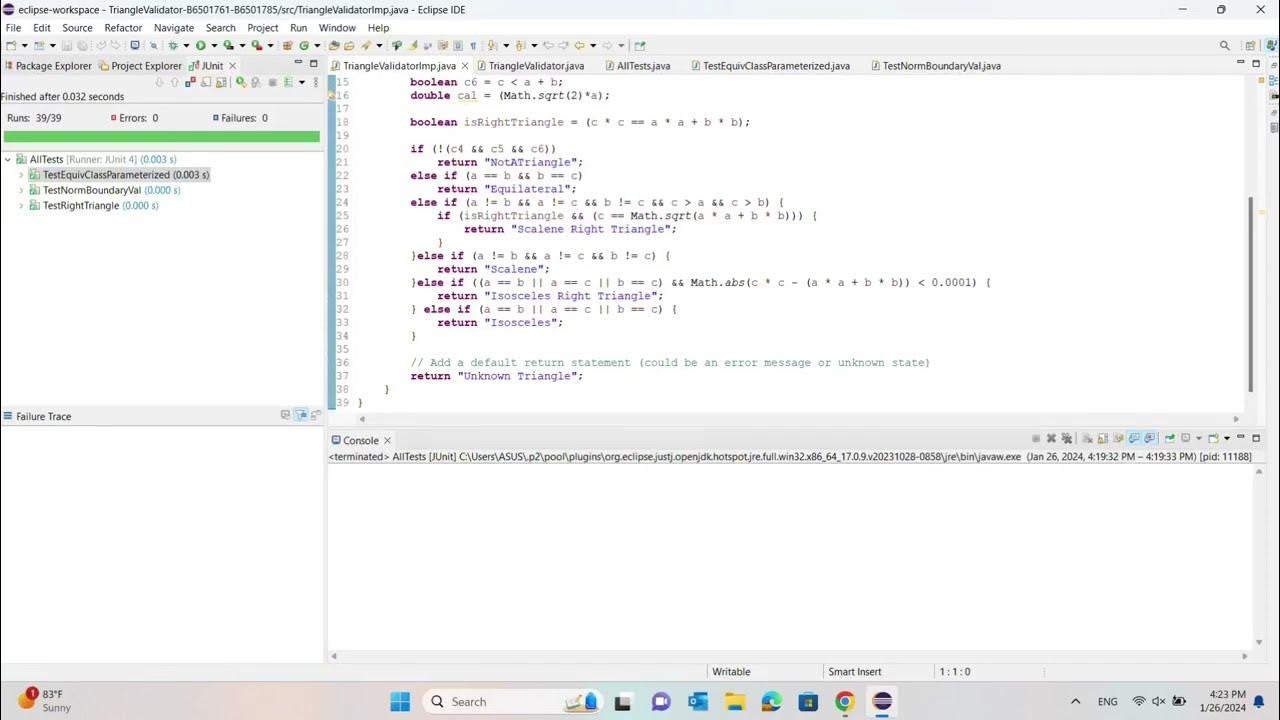Screen dimensions: 1280x720
Task: Open Chrome icon in the taskbar
Action: 845,701
